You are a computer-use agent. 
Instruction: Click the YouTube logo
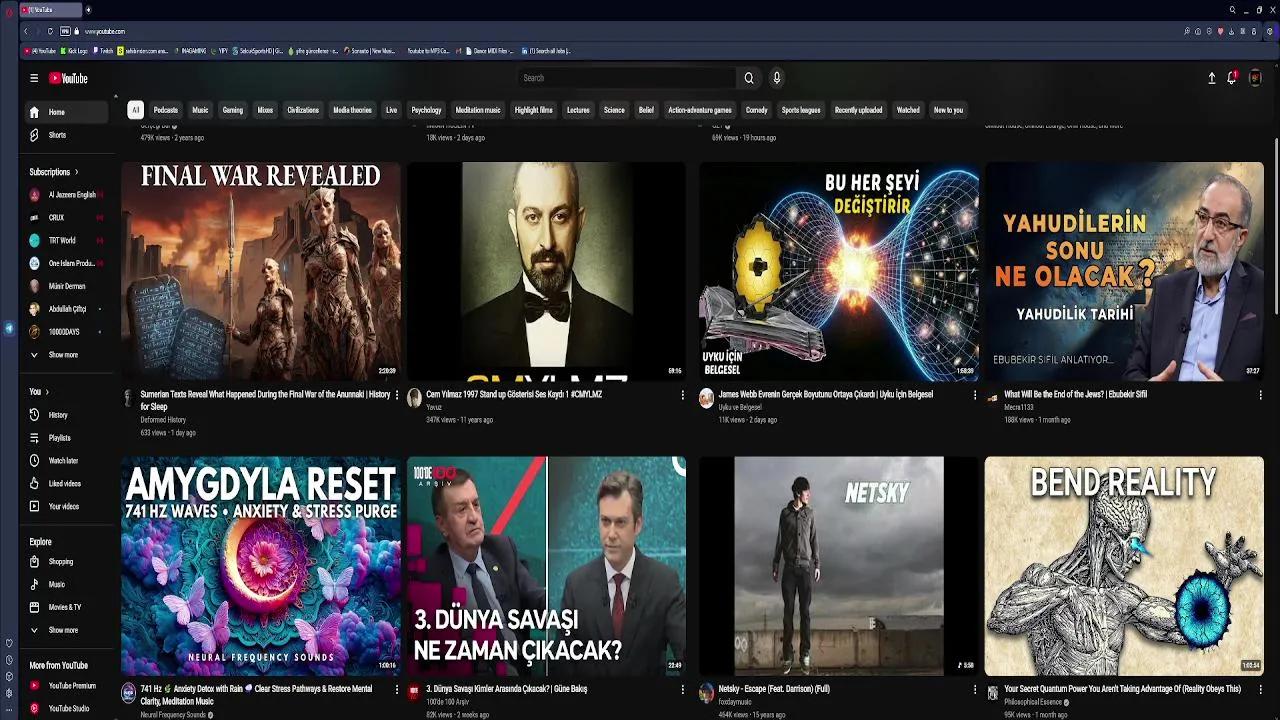[68, 78]
